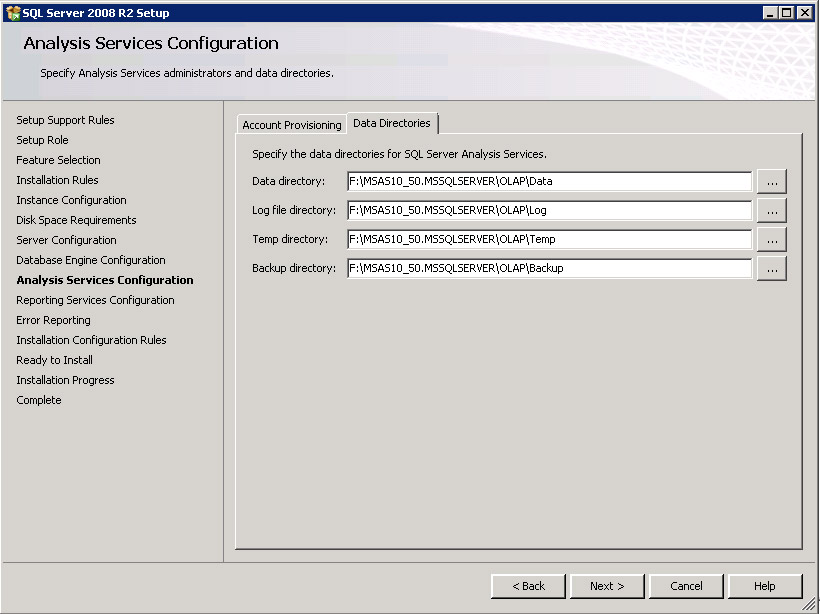This screenshot has width=820, height=614.
Task: Open Help for this setup page
Action: point(765,586)
